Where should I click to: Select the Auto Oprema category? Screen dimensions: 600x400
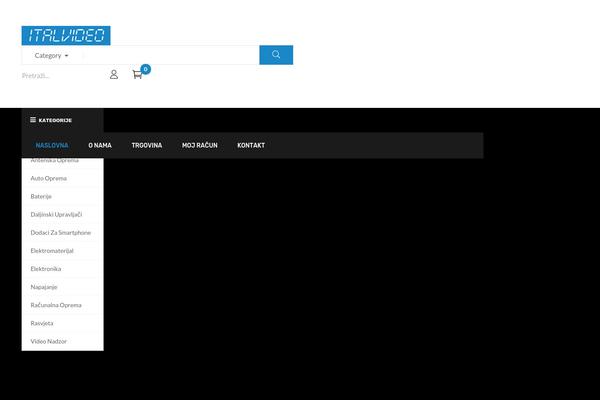49,178
